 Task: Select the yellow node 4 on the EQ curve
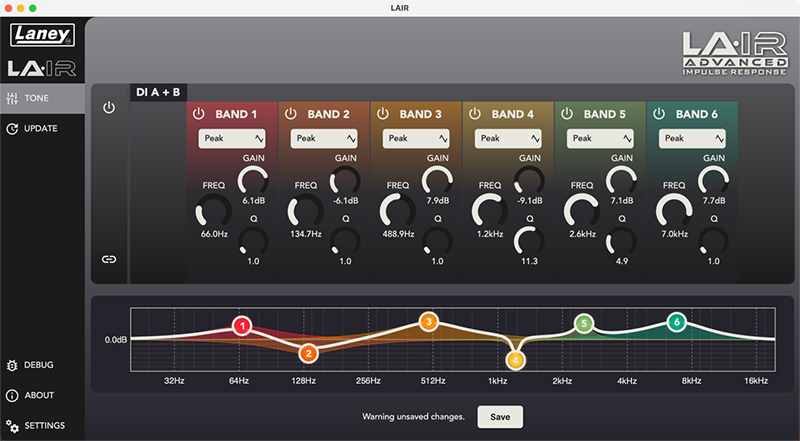[x=516, y=359]
